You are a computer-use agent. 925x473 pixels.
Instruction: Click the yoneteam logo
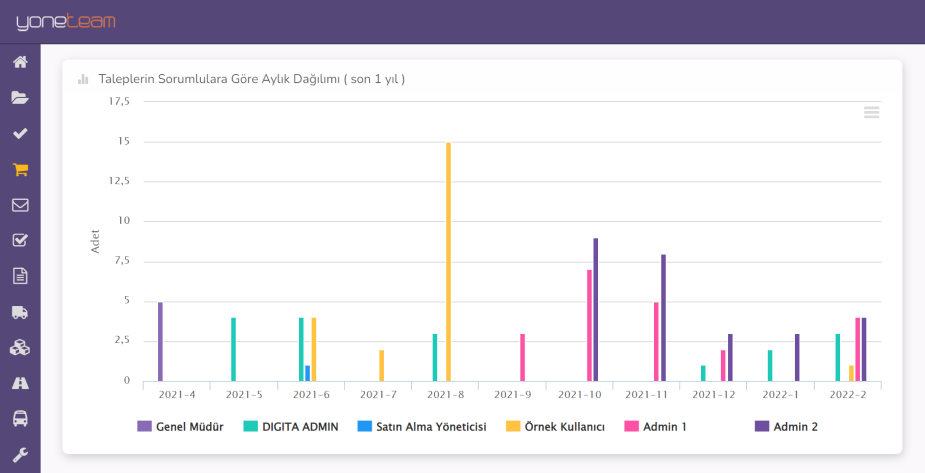tap(65, 21)
